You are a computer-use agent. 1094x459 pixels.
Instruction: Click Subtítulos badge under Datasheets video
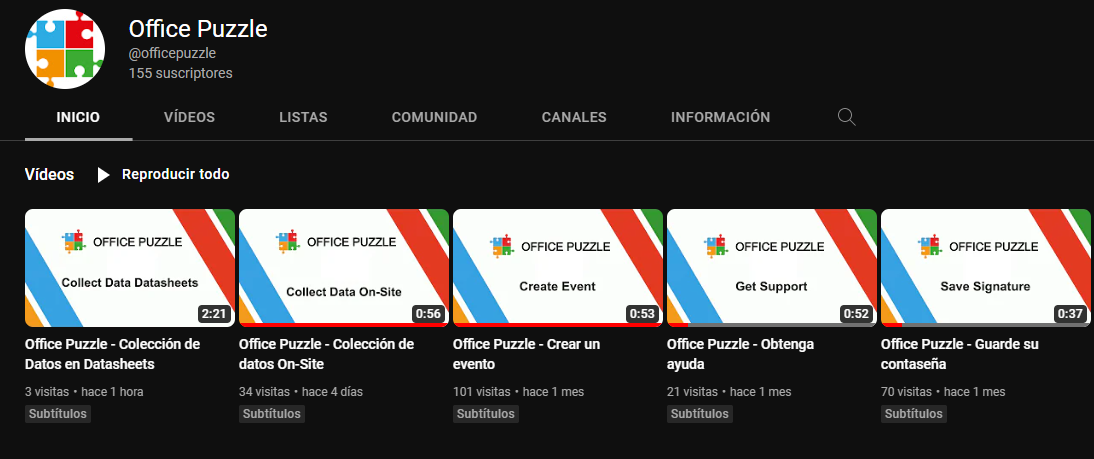tap(58, 414)
